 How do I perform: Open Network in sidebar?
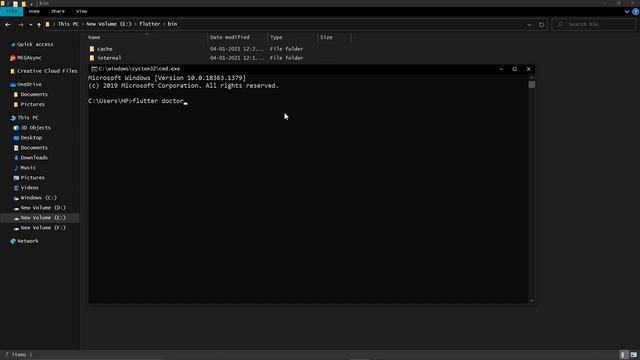click(28, 241)
